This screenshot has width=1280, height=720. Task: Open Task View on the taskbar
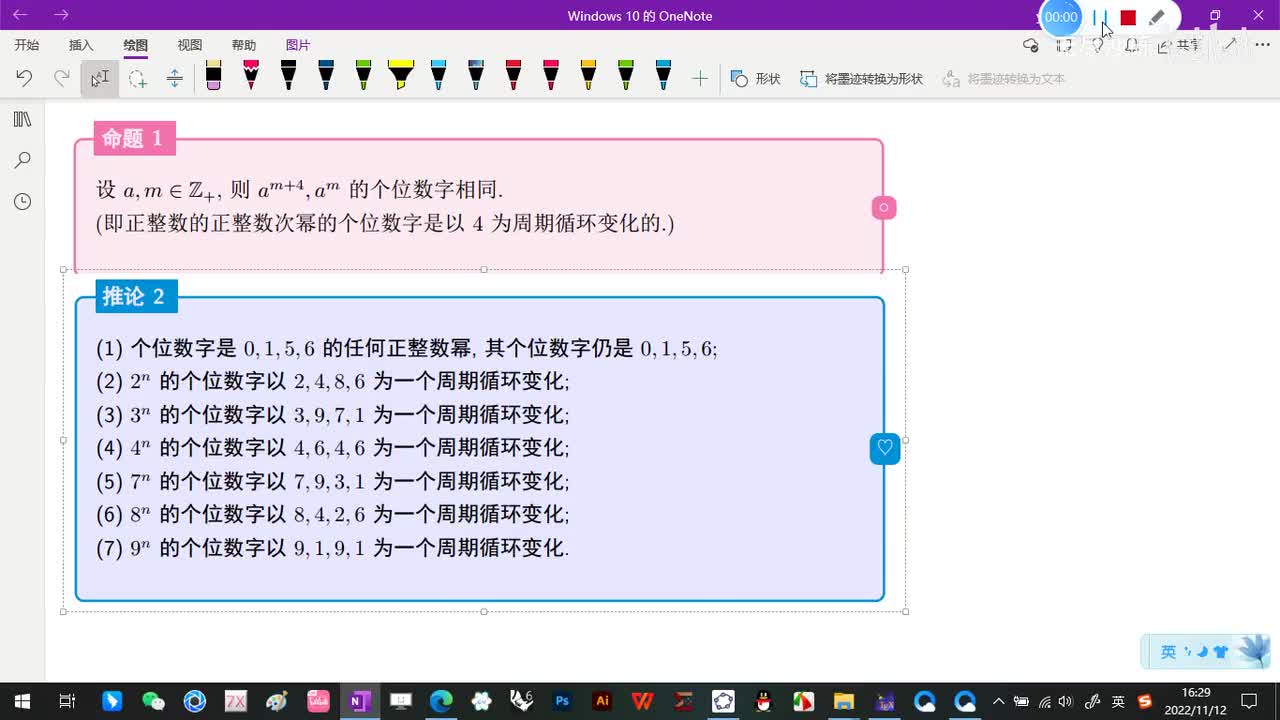click(x=67, y=701)
